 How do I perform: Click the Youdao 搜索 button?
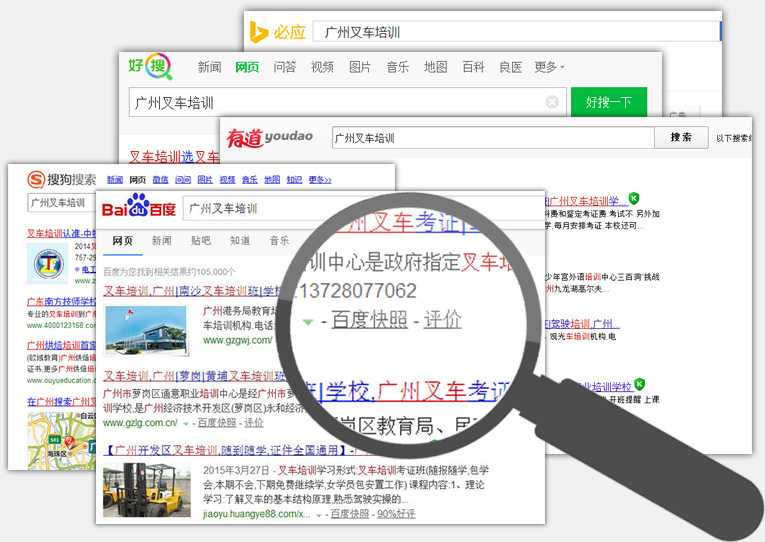tap(681, 137)
